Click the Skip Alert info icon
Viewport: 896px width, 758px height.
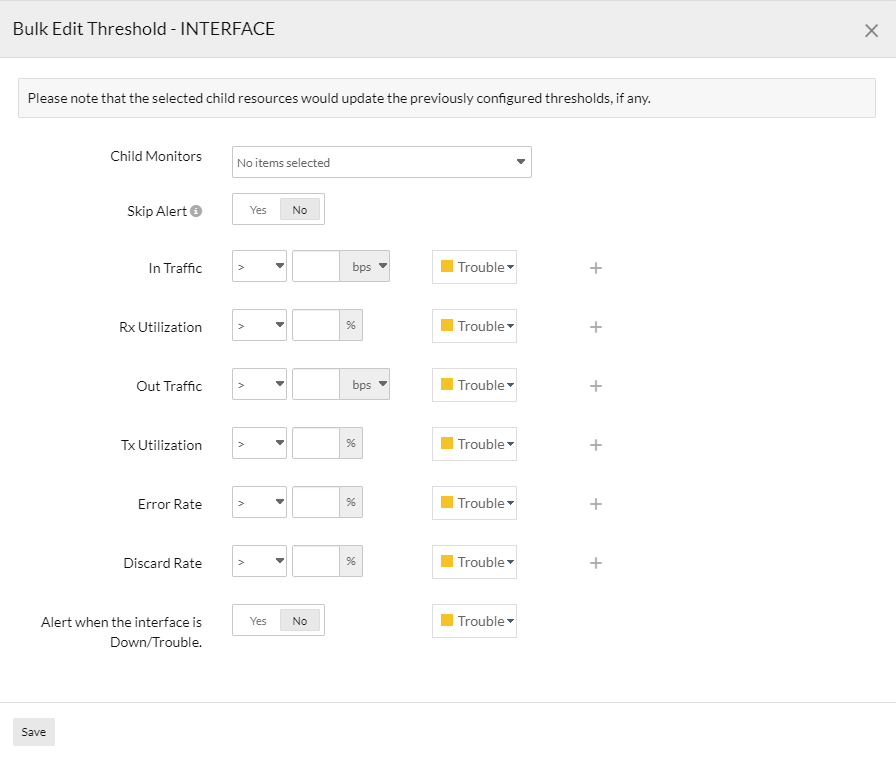coord(196,211)
